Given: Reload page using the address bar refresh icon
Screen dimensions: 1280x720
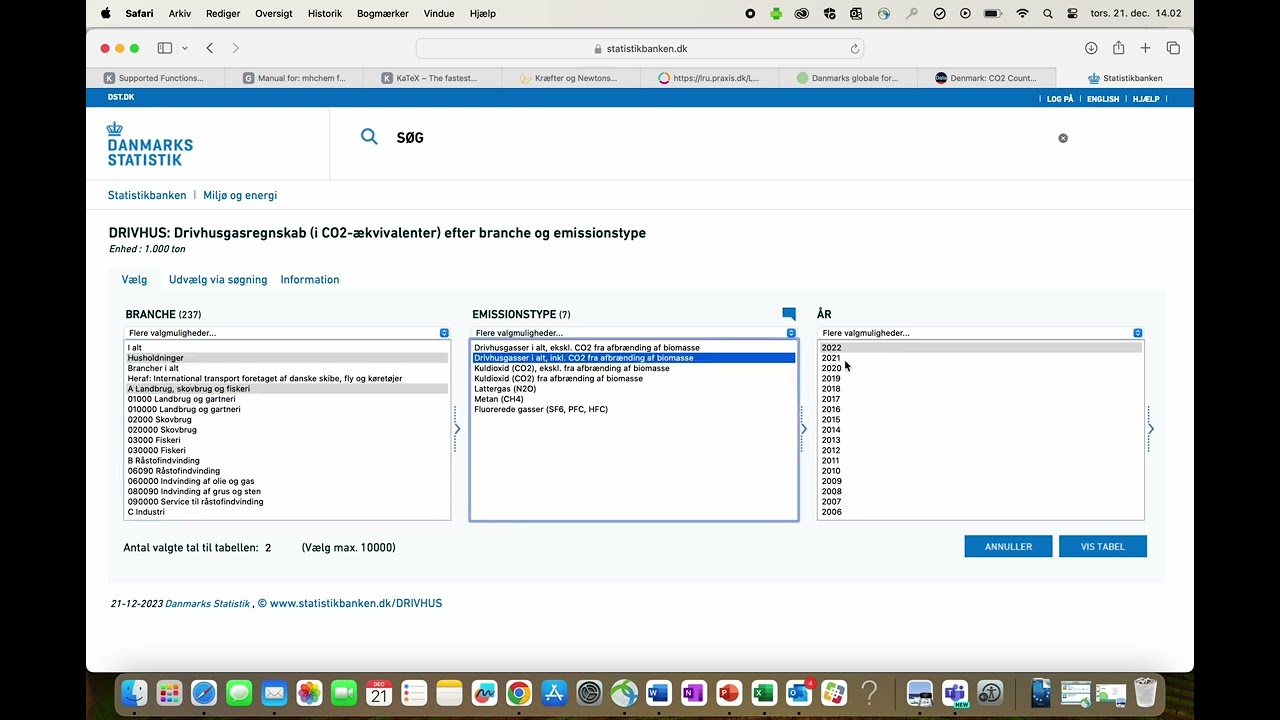Looking at the screenshot, I should 855,48.
